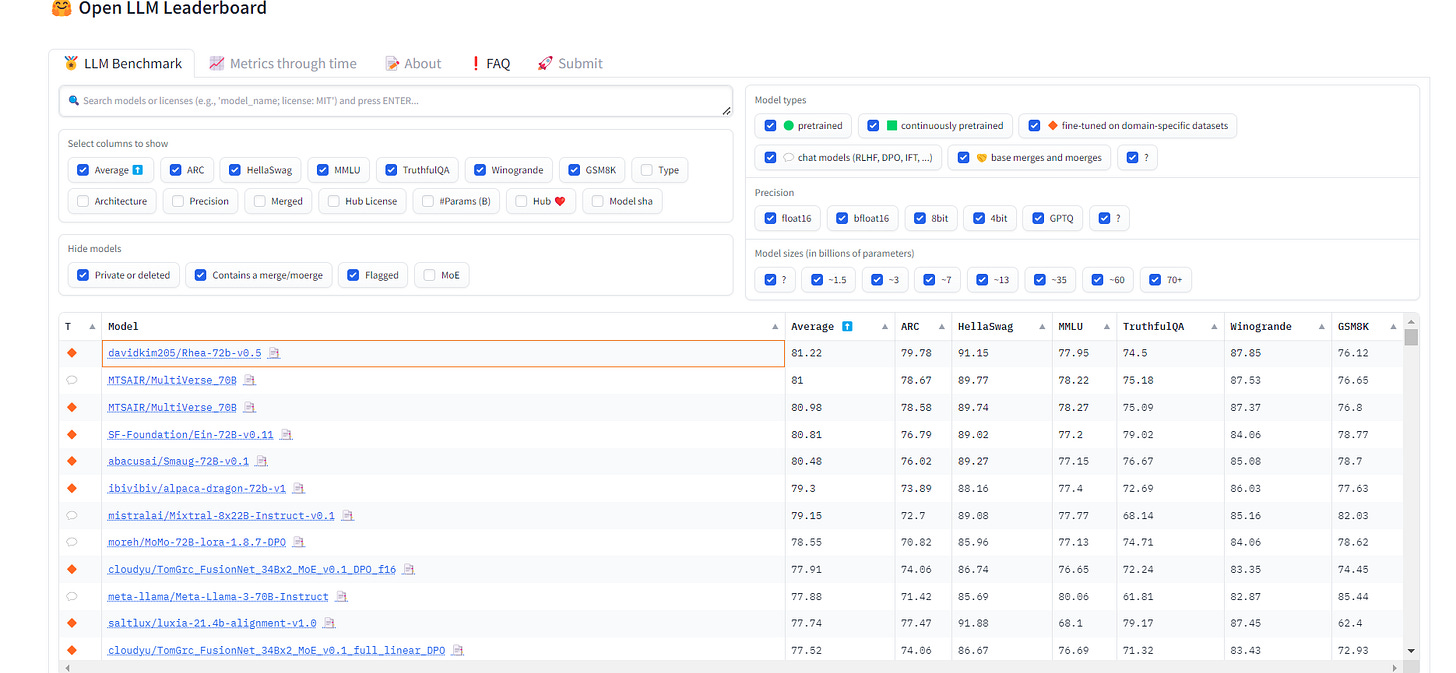The width and height of the screenshot is (1456, 673).
Task: Open details icon next to Mixtral-8x22B-Instruct-v0.1
Action: point(347,515)
